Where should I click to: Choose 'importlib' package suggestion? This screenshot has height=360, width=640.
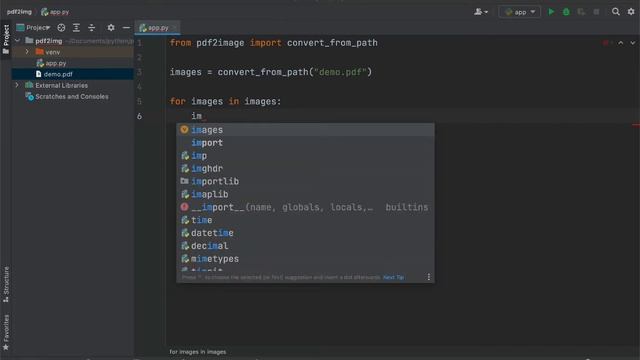click(x=305, y=181)
